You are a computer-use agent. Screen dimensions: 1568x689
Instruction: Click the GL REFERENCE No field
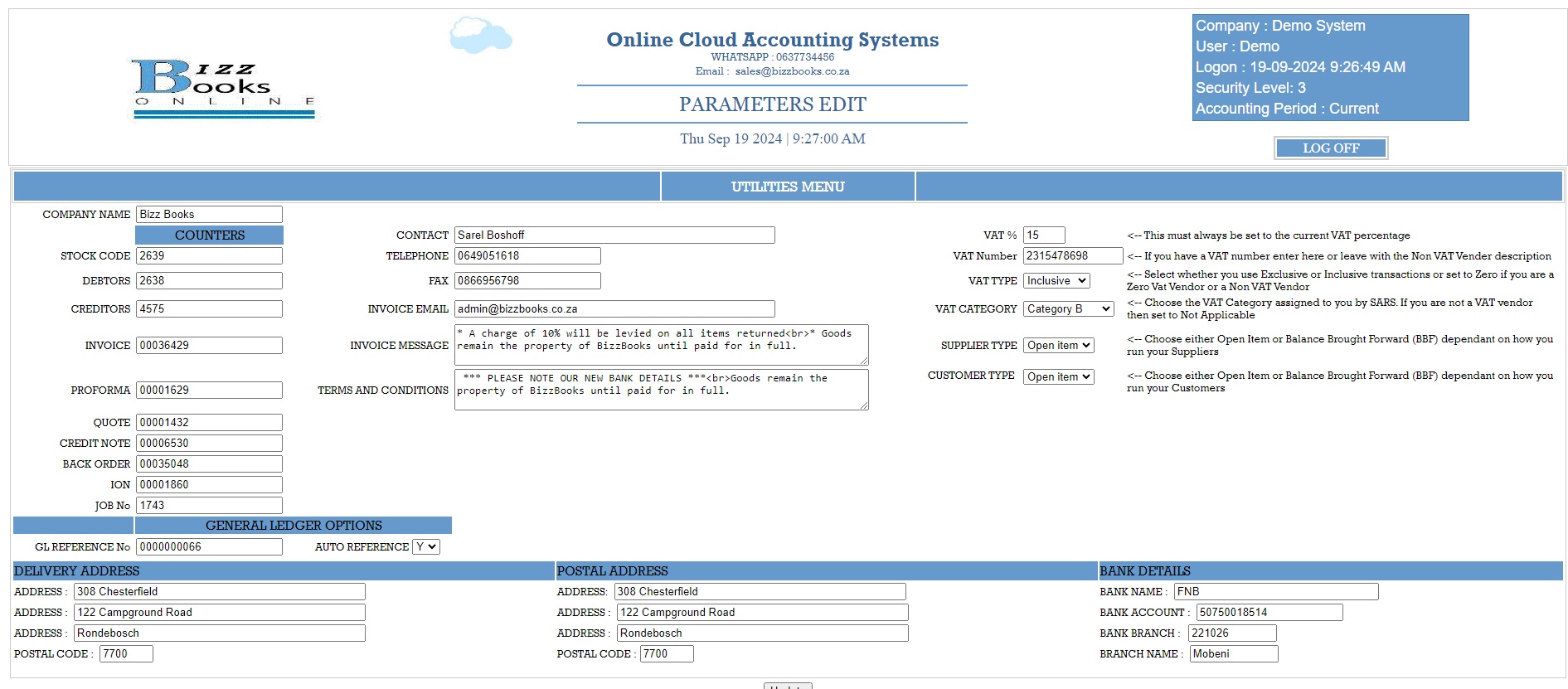pos(209,547)
